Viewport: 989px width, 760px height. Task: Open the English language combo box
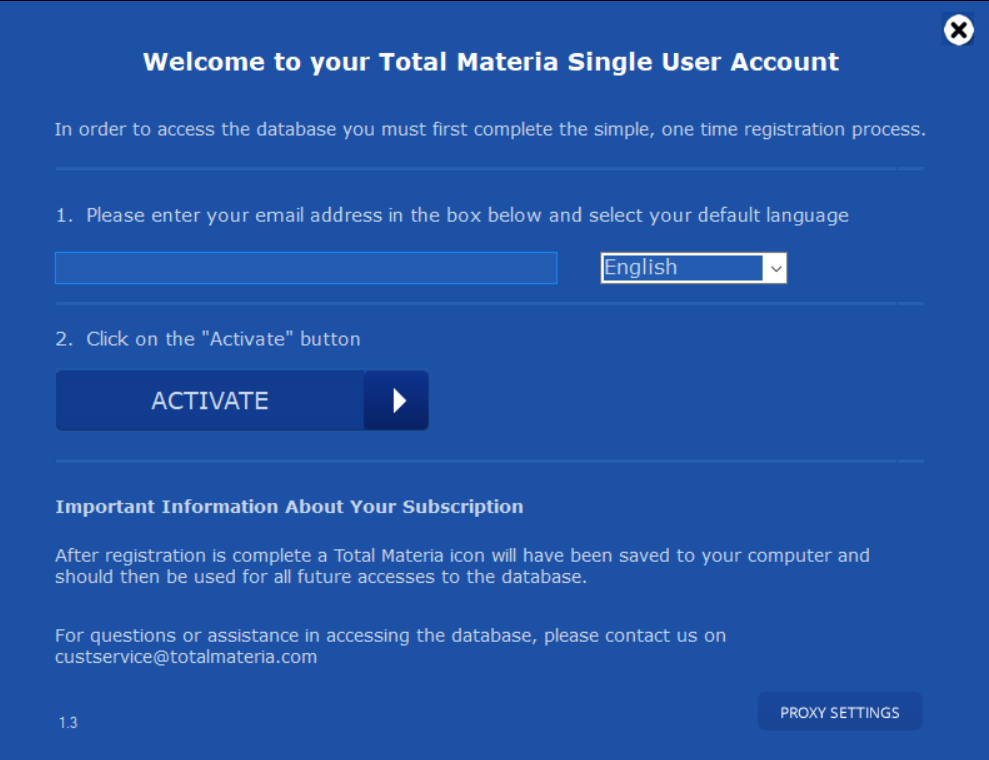[x=693, y=268]
